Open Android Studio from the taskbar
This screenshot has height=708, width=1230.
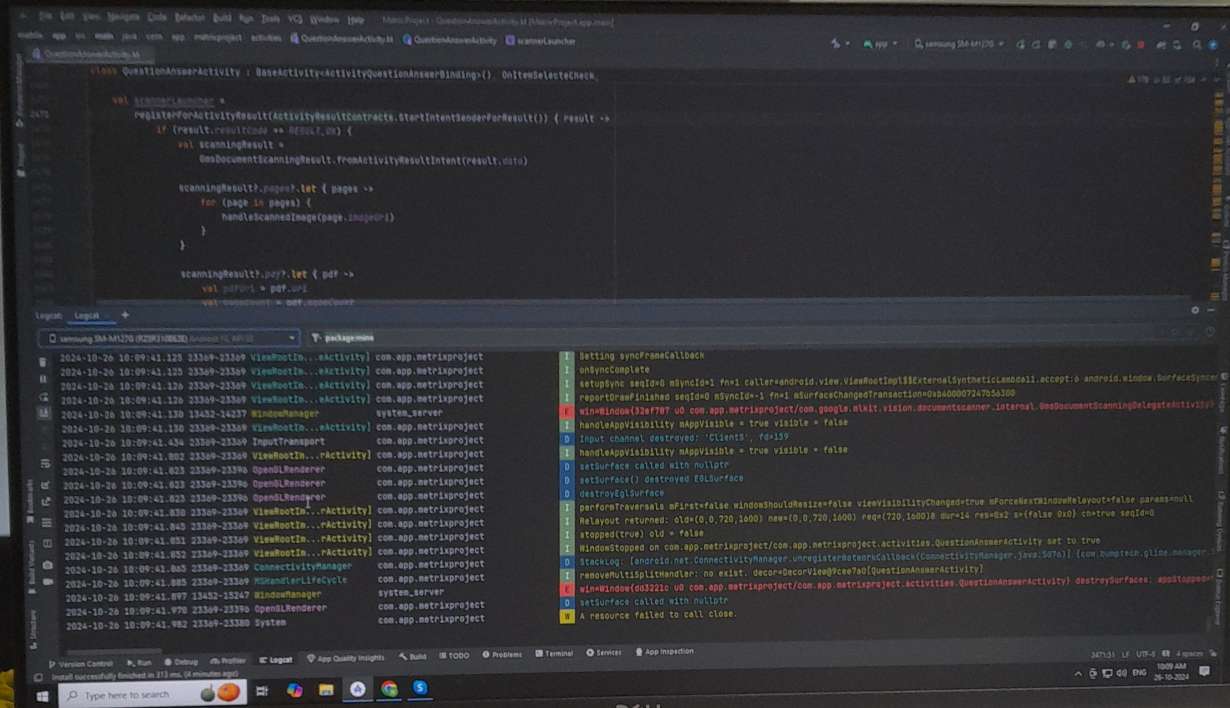tap(357, 689)
